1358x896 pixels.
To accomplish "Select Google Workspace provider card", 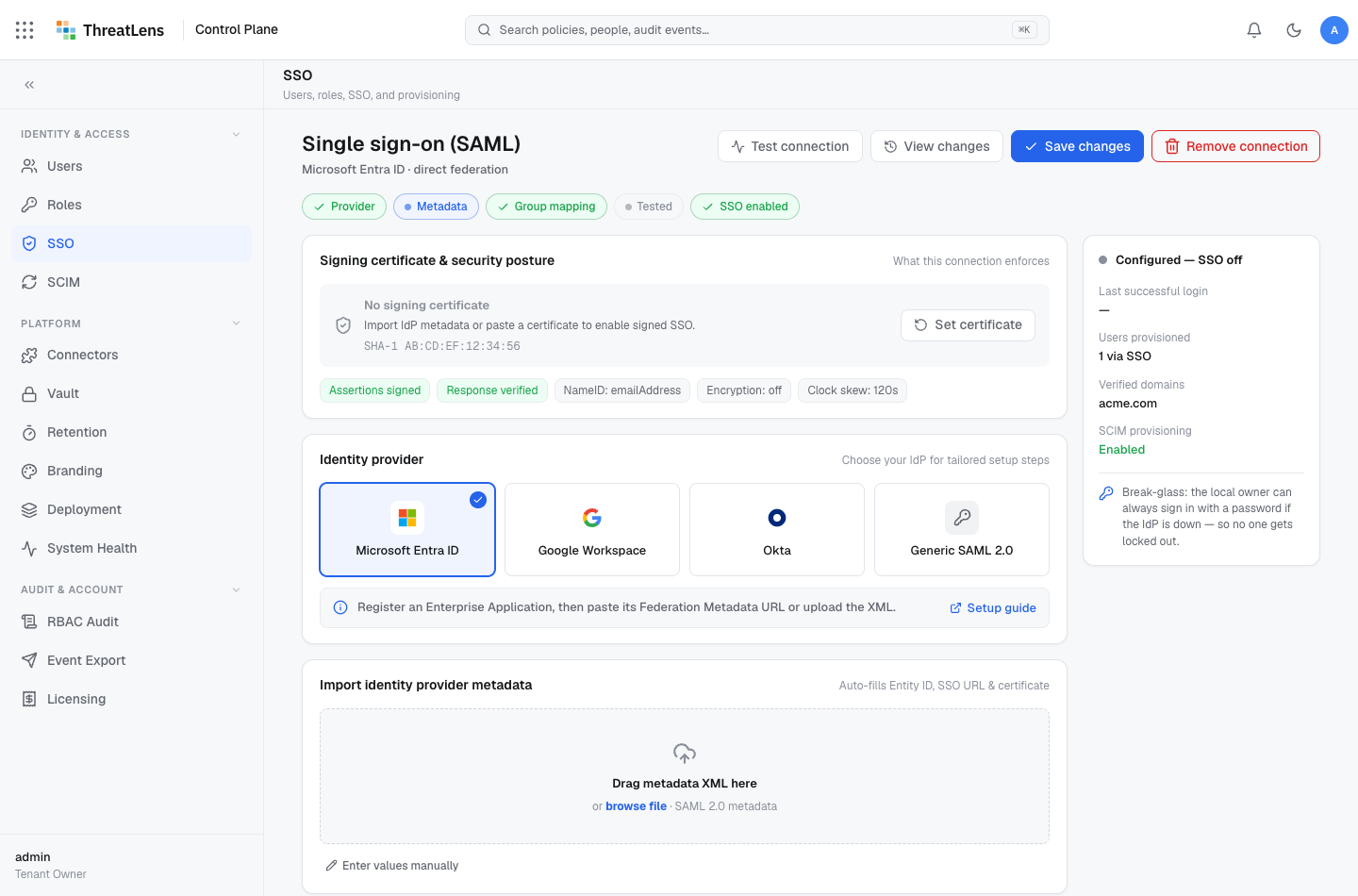I will point(592,529).
